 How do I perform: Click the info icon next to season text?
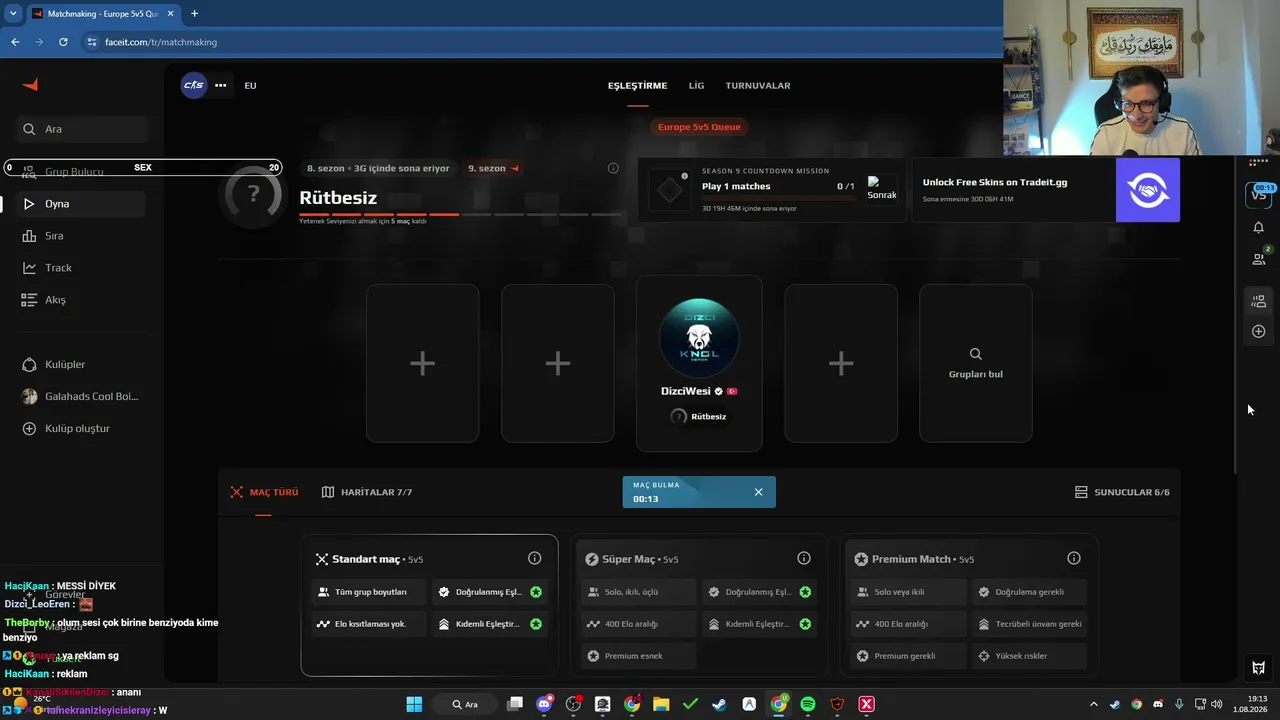point(613,168)
